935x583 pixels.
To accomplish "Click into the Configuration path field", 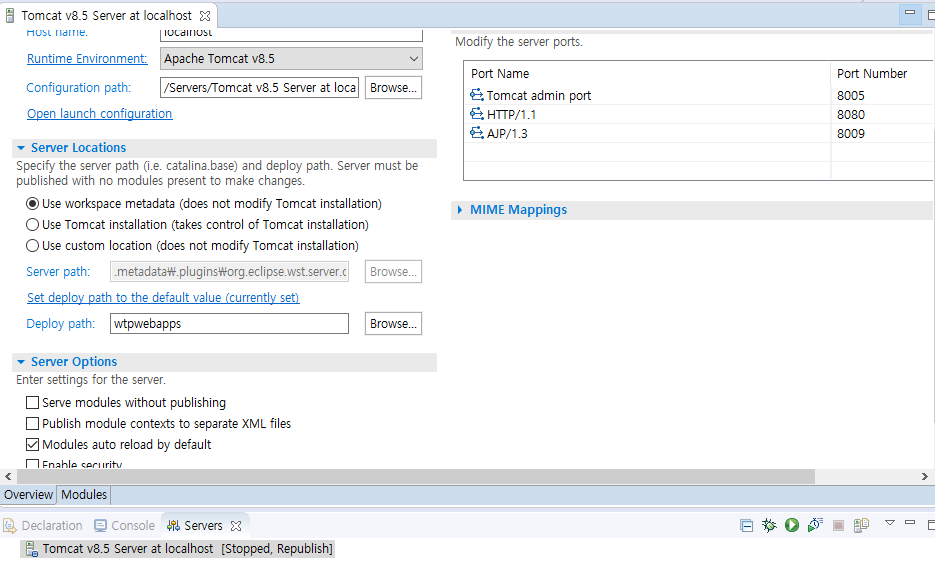I will [x=259, y=88].
